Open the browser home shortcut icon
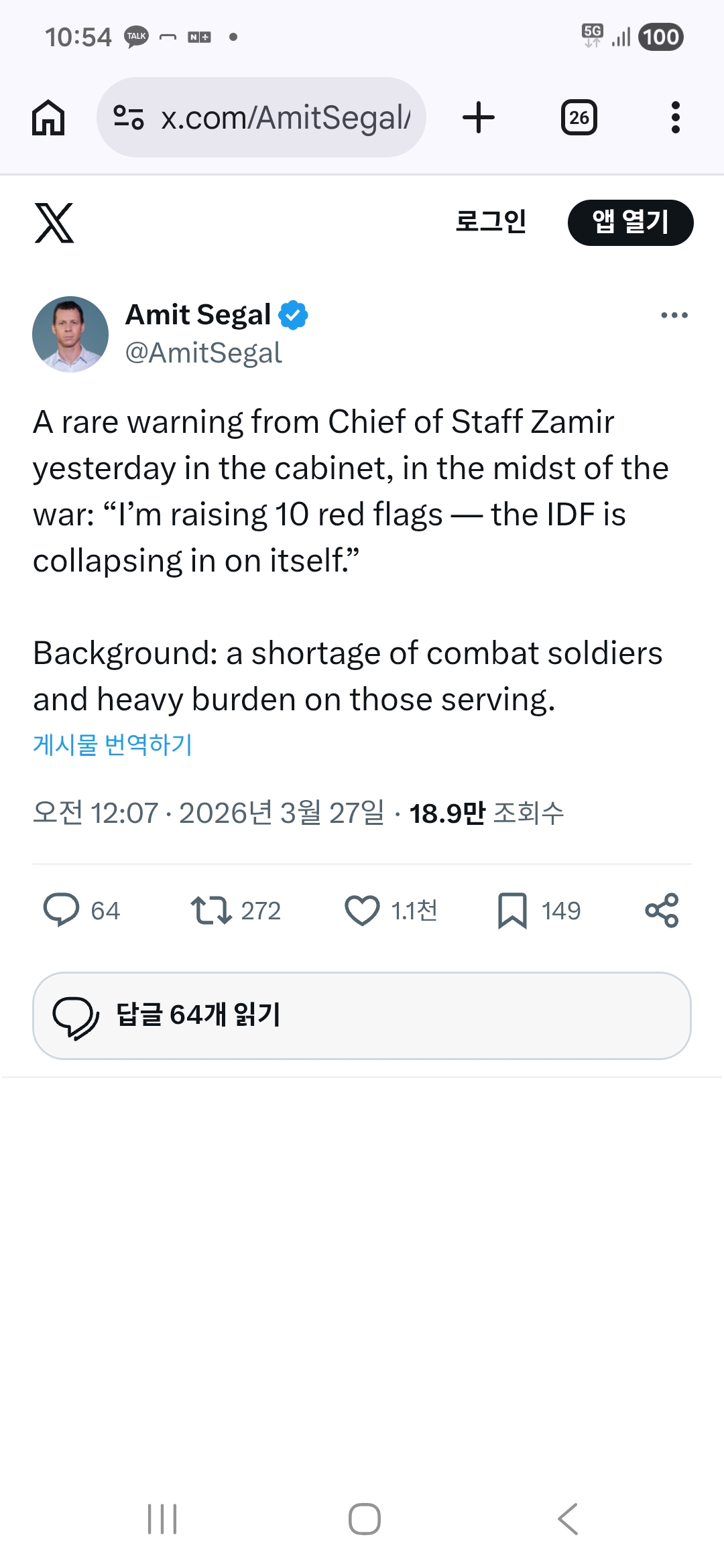Viewport: 724px width, 1568px height. coord(47,117)
